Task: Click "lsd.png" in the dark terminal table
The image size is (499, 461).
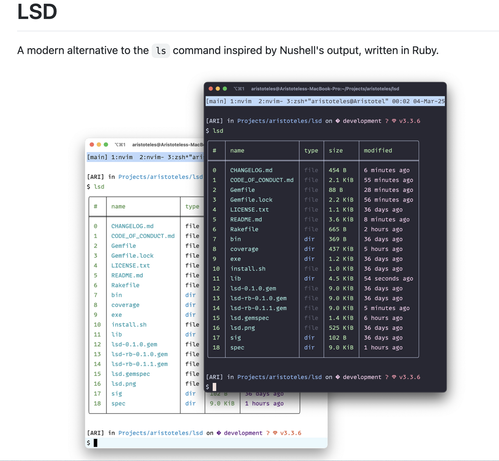Action: coord(242,328)
